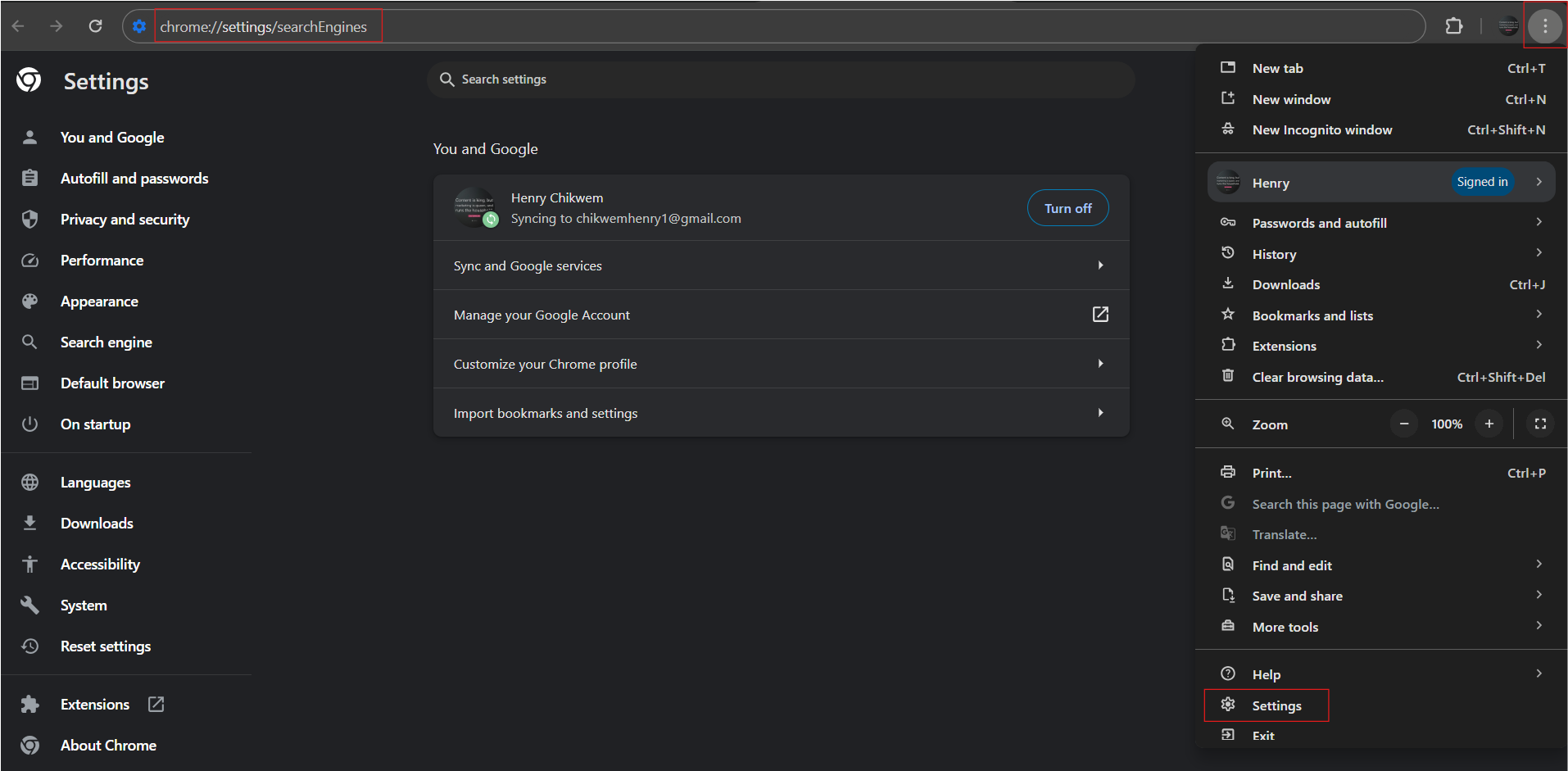Viewport: 1568px width, 771px height.
Task: Expand the Help submenu
Action: coord(1381,674)
